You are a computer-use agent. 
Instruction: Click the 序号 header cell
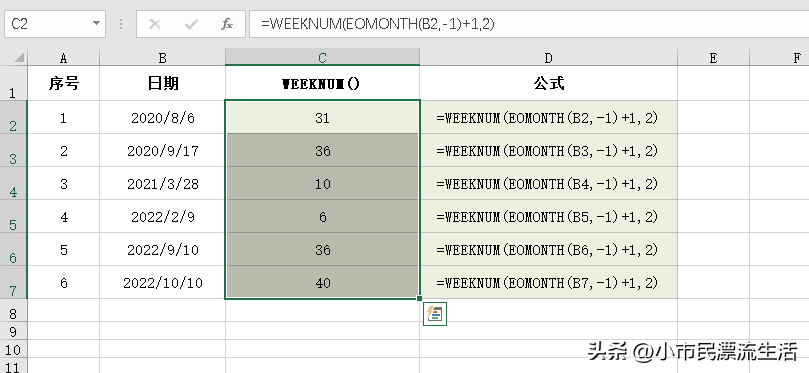pyautogui.click(x=63, y=83)
